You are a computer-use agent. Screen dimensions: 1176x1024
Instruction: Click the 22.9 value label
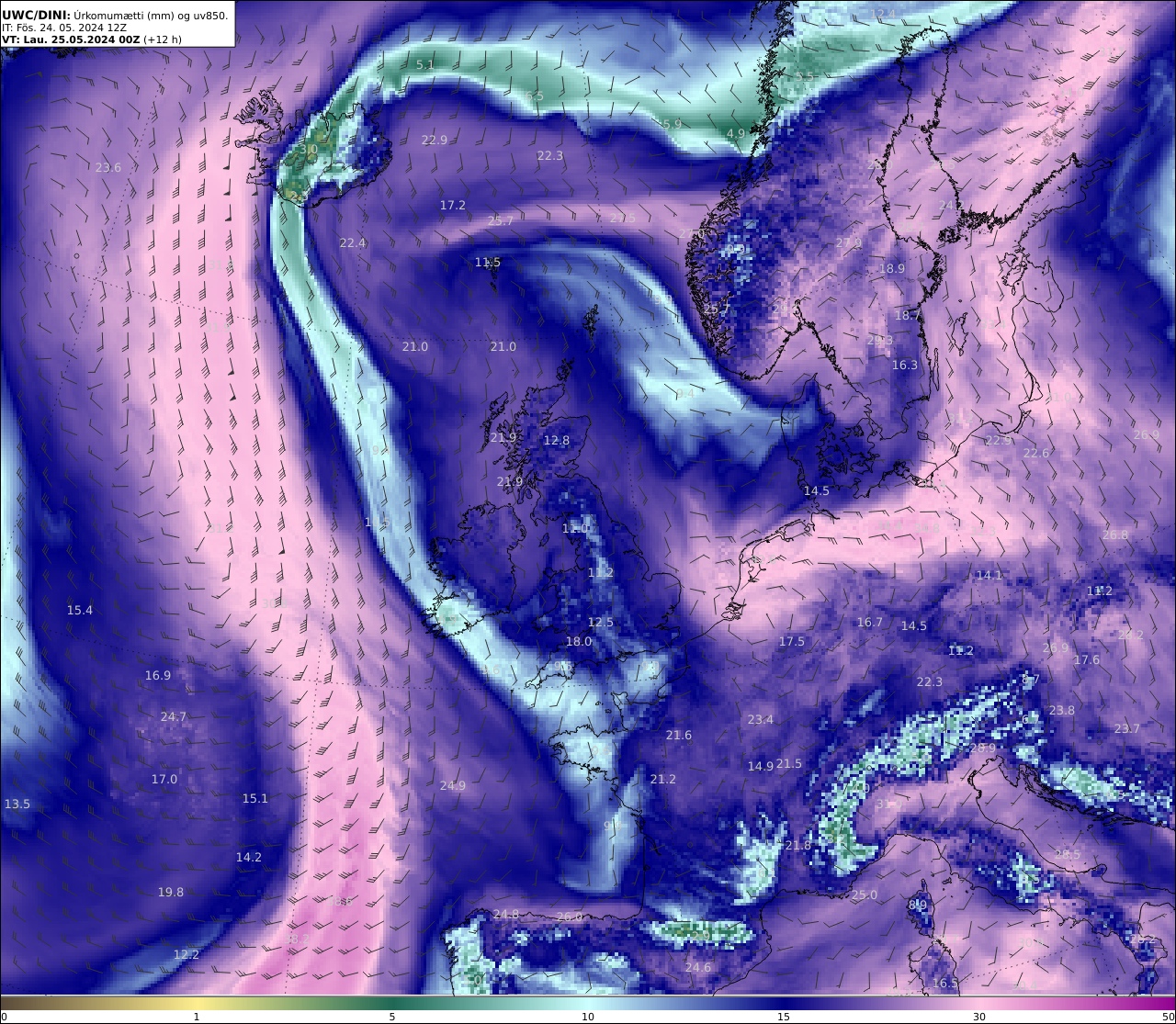point(435,140)
